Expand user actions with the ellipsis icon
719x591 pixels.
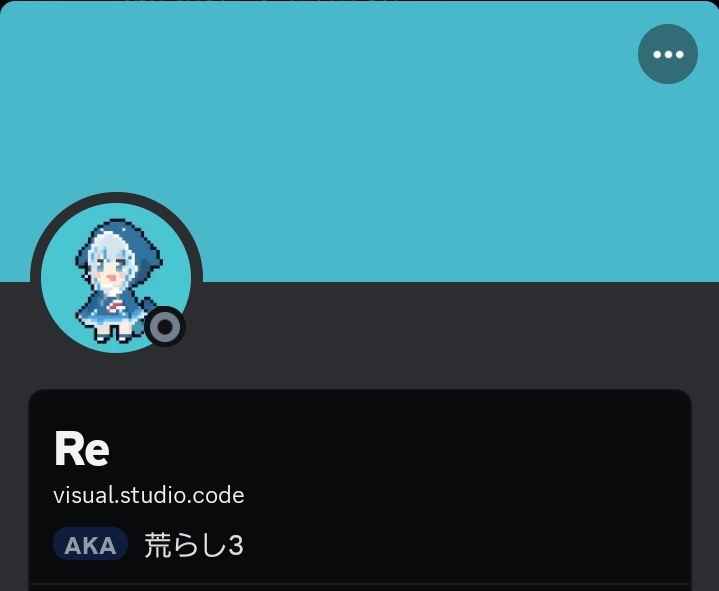point(668,54)
